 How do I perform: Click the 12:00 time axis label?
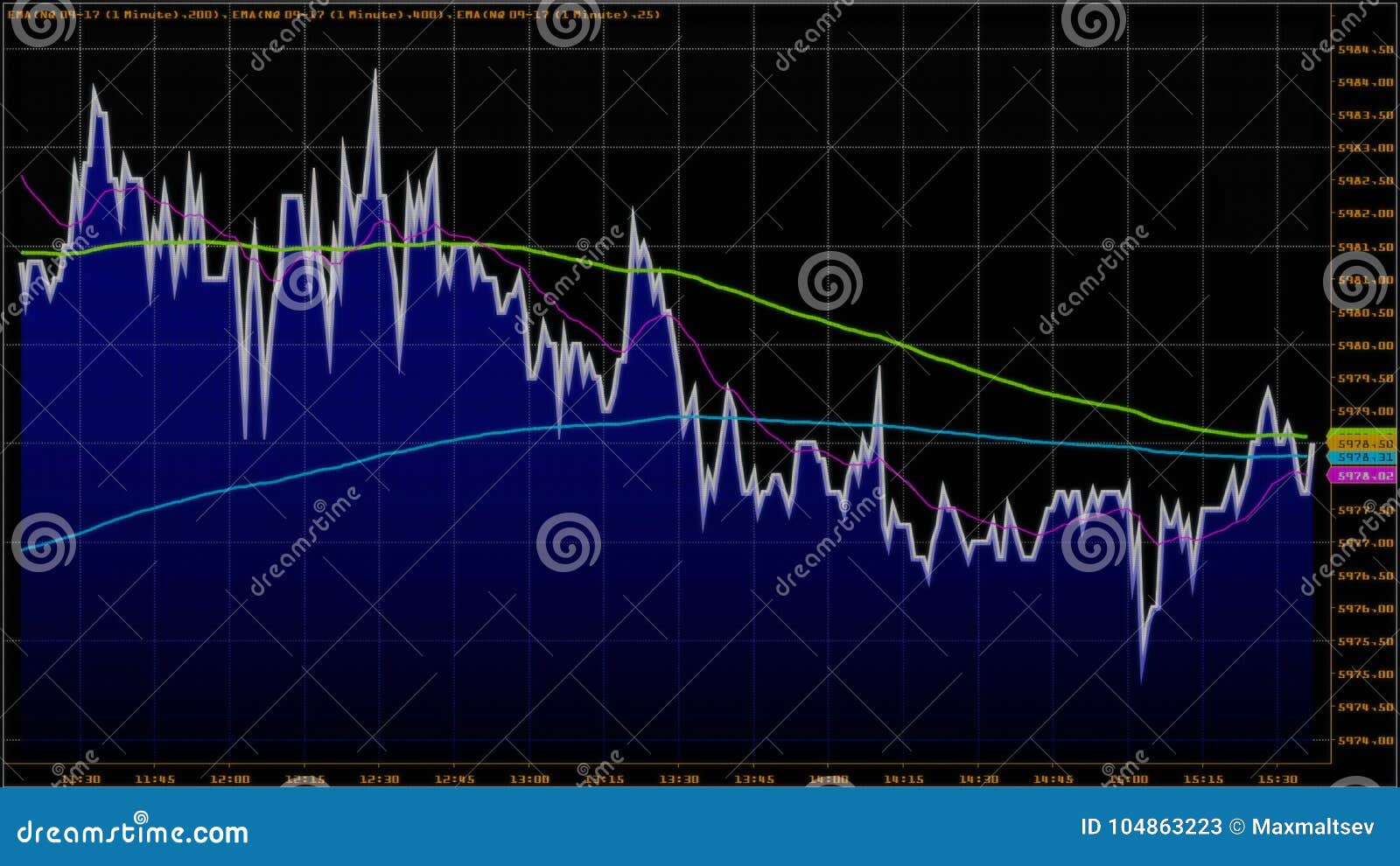pos(230,779)
